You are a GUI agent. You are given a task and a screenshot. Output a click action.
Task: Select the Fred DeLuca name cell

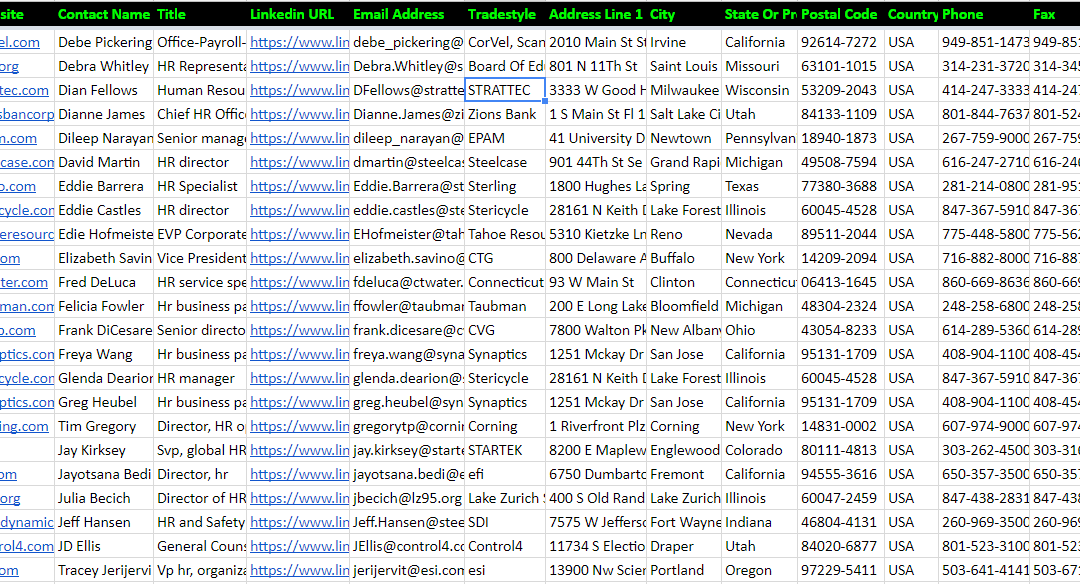click(x=104, y=282)
